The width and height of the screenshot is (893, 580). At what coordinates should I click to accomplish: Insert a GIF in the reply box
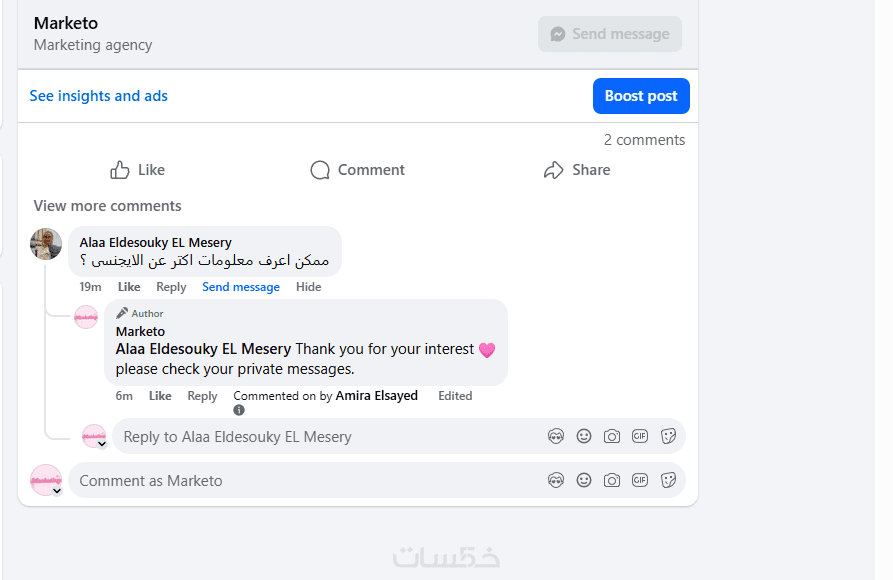[640, 436]
